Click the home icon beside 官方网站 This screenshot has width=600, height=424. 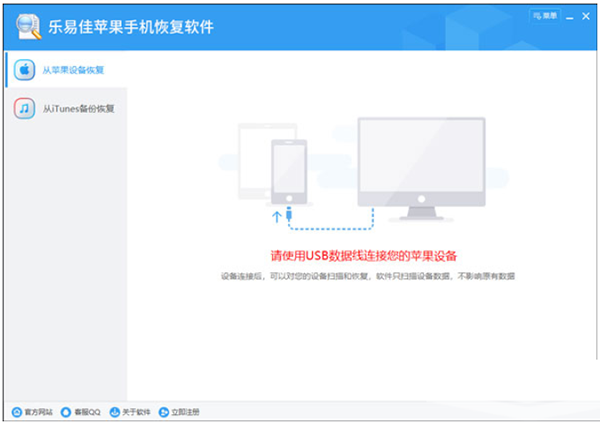pos(17,412)
